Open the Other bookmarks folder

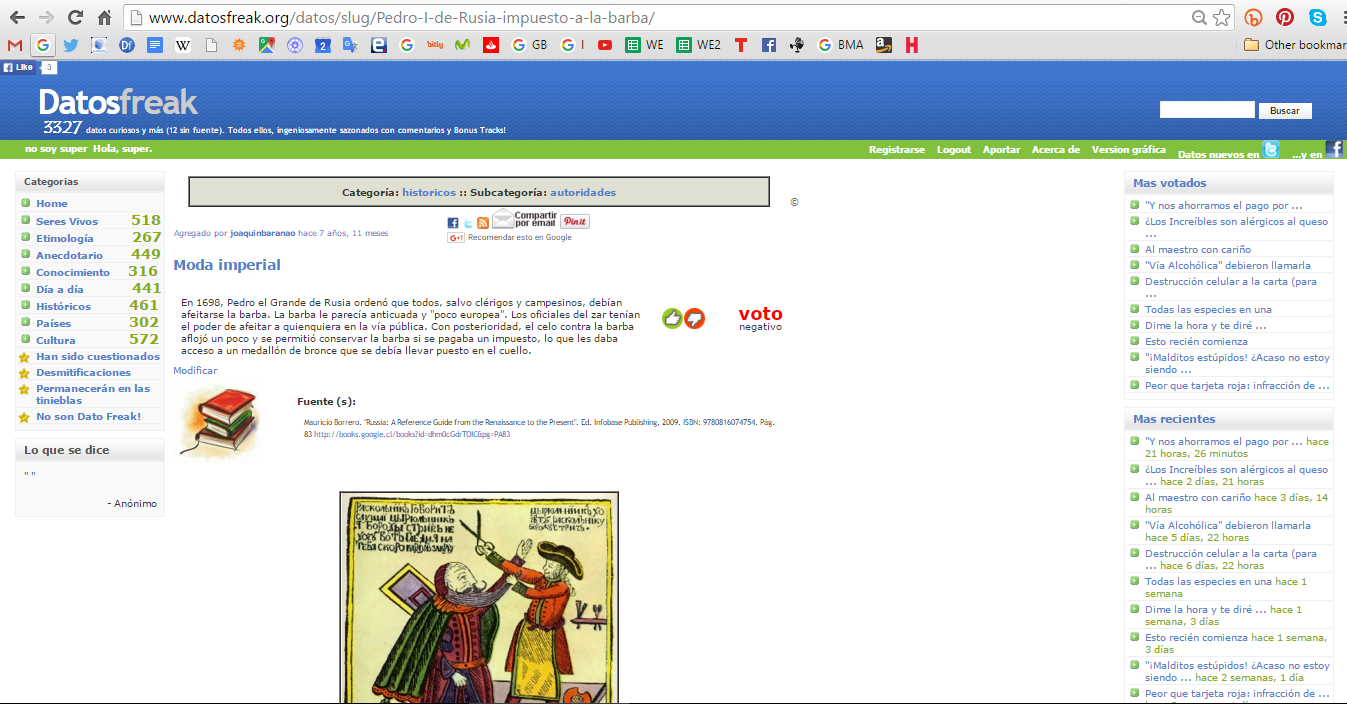[x=1295, y=45]
